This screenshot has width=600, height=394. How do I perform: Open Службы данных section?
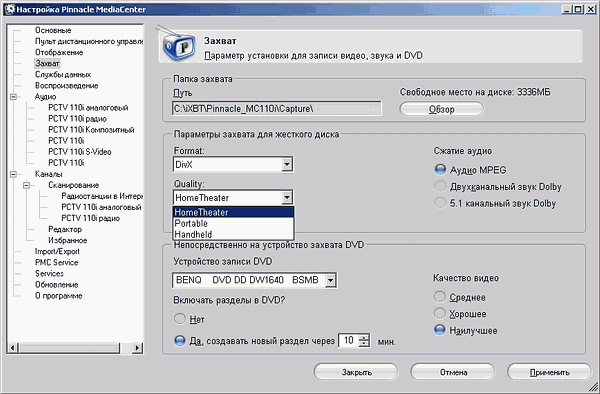click(x=63, y=75)
